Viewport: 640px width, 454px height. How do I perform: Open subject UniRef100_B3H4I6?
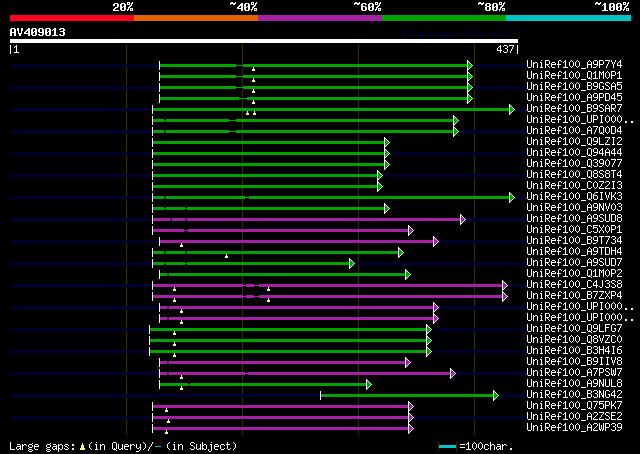[x=574, y=350]
